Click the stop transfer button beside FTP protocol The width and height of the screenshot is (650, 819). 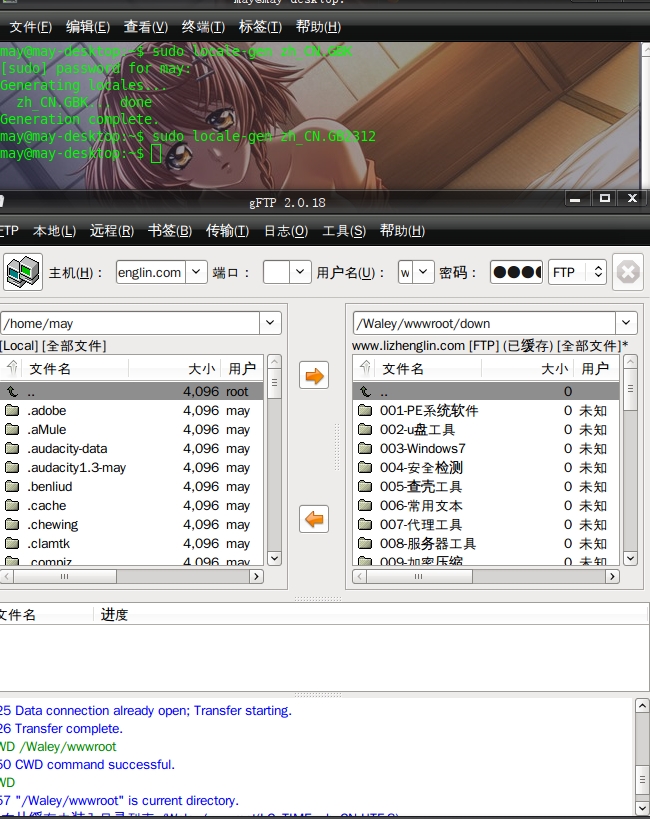tap(628, 272)
